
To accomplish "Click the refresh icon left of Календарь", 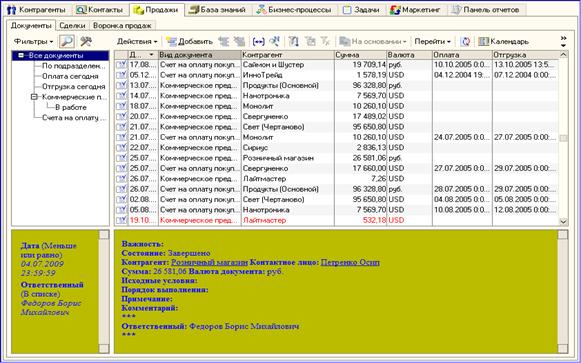I will pyautogui.click(x=466, y=41).
